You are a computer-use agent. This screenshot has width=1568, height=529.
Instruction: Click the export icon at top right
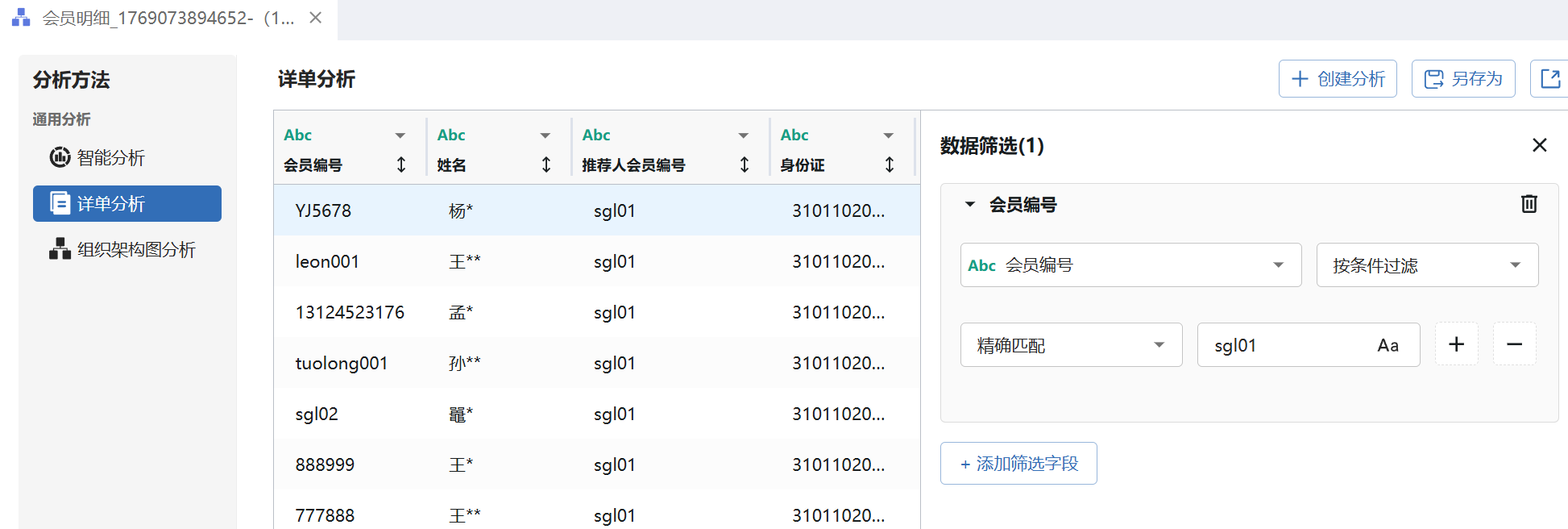pos(1549,79)
